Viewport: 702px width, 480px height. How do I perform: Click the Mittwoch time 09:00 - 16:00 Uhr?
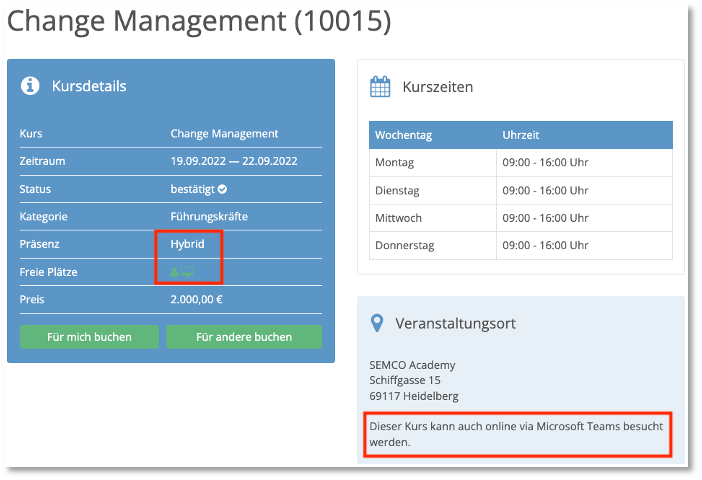point(545,218)
